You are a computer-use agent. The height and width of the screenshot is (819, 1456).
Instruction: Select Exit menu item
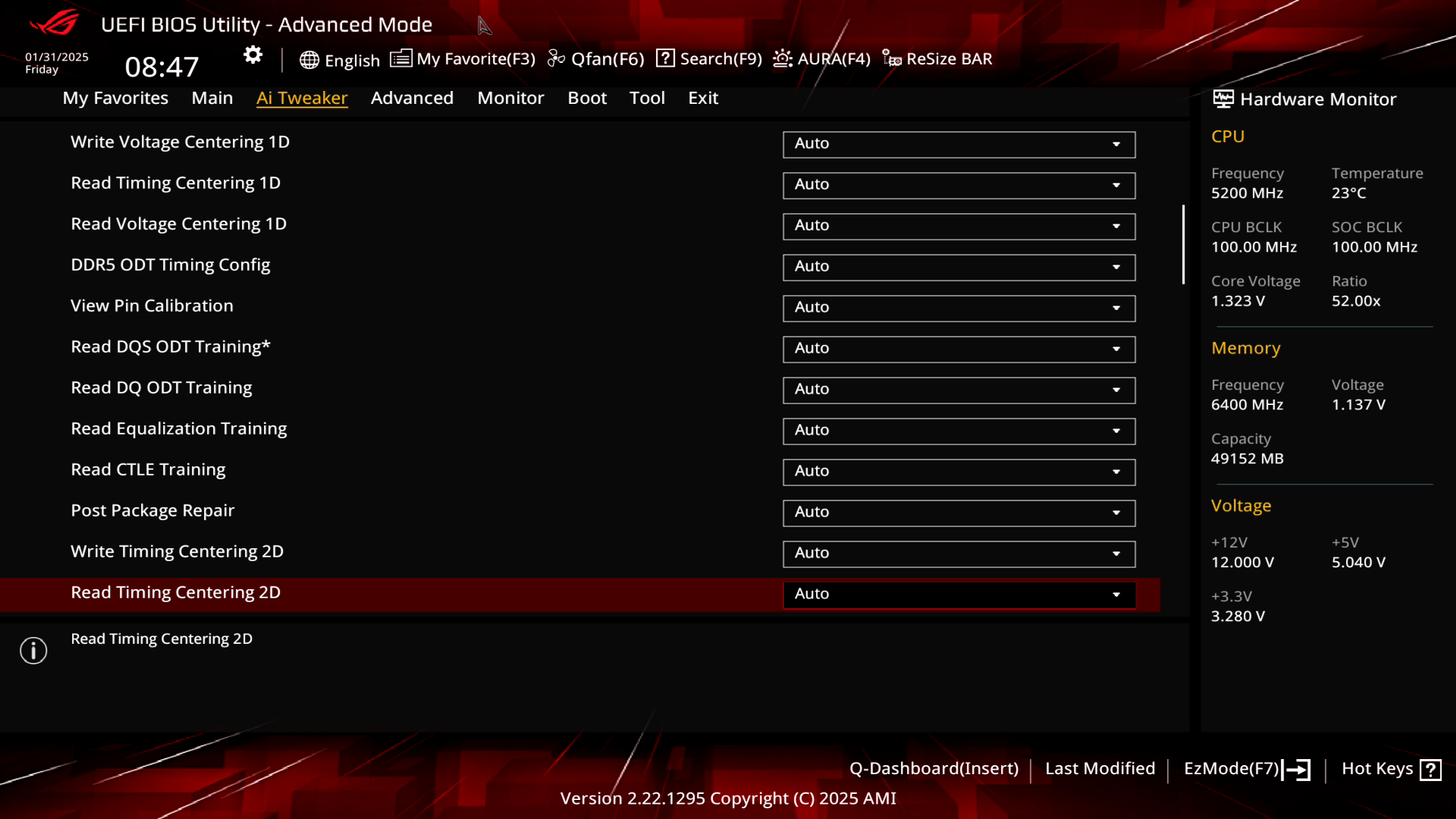(704, 97)
